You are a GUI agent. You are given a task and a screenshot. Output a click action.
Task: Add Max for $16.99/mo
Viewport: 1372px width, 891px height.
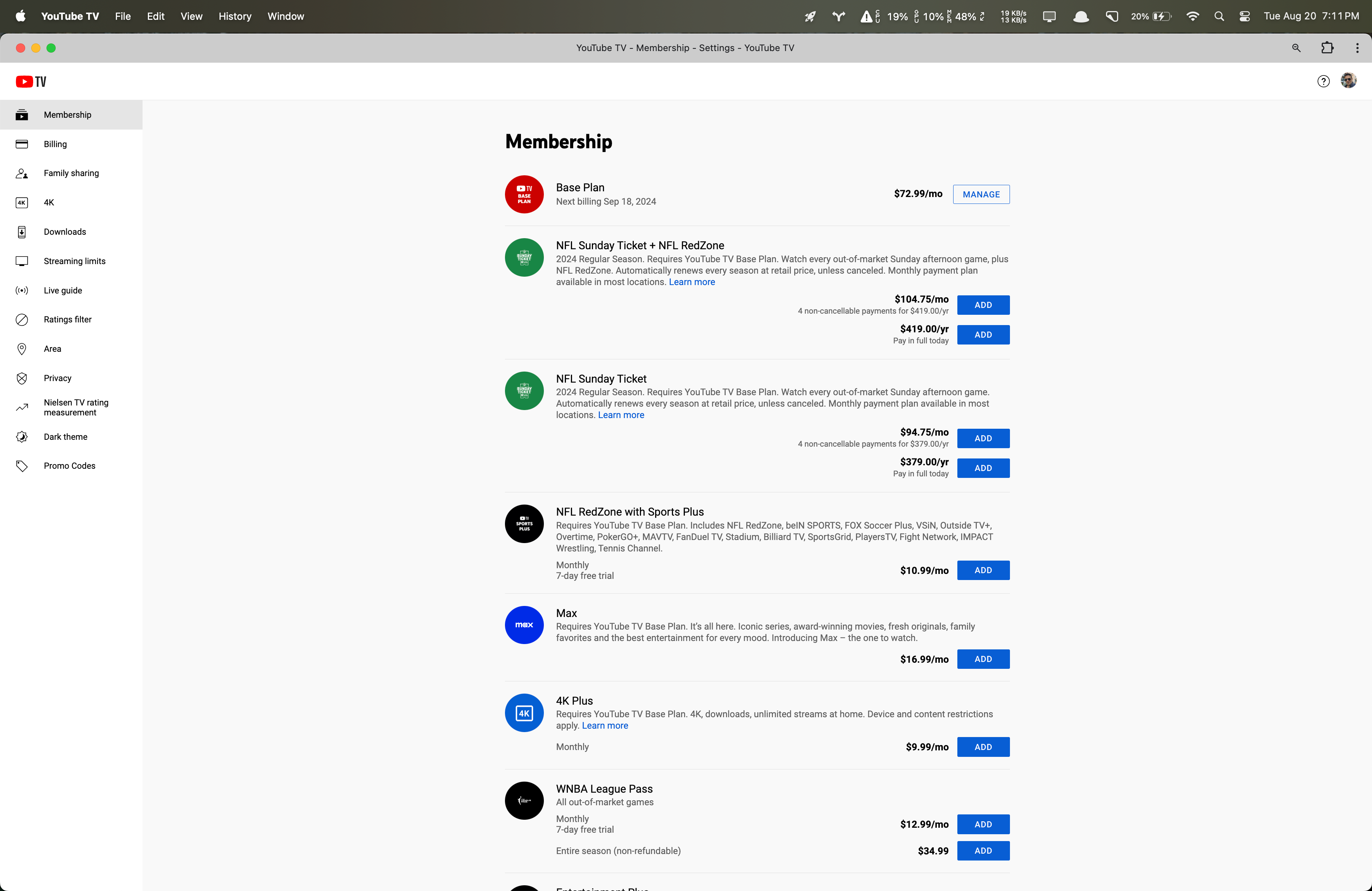point(983,659)
